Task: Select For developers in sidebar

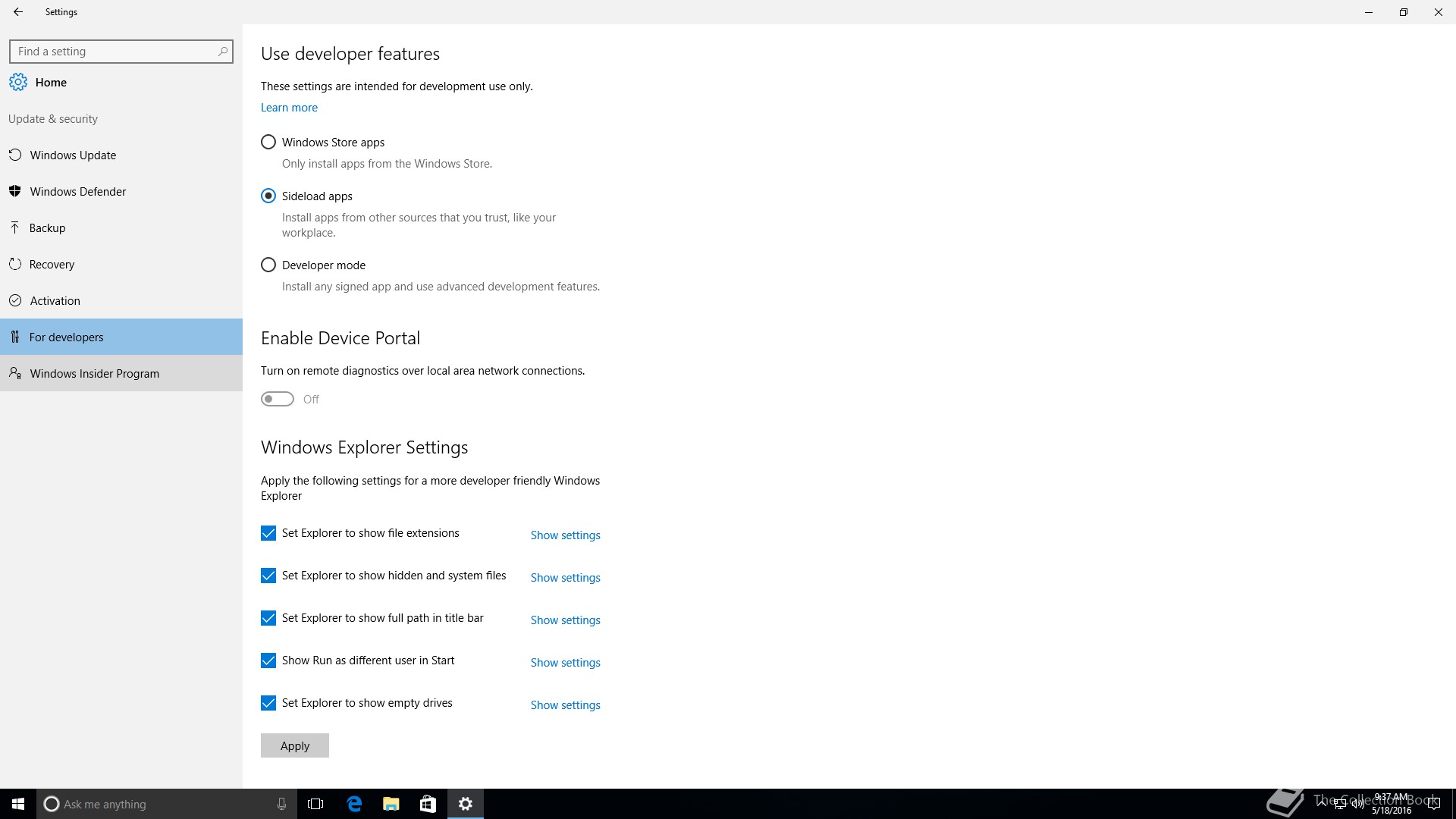Action: click(x=121, y=337)
